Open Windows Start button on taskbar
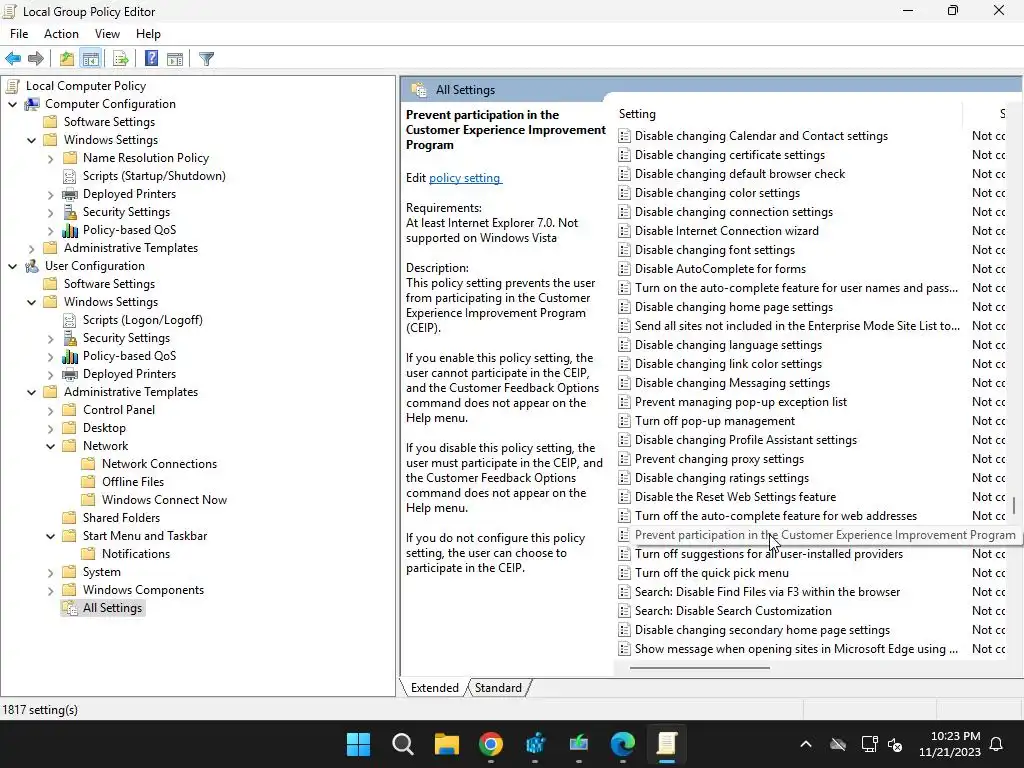1024x768 pixels. click(x=359, y=744)
